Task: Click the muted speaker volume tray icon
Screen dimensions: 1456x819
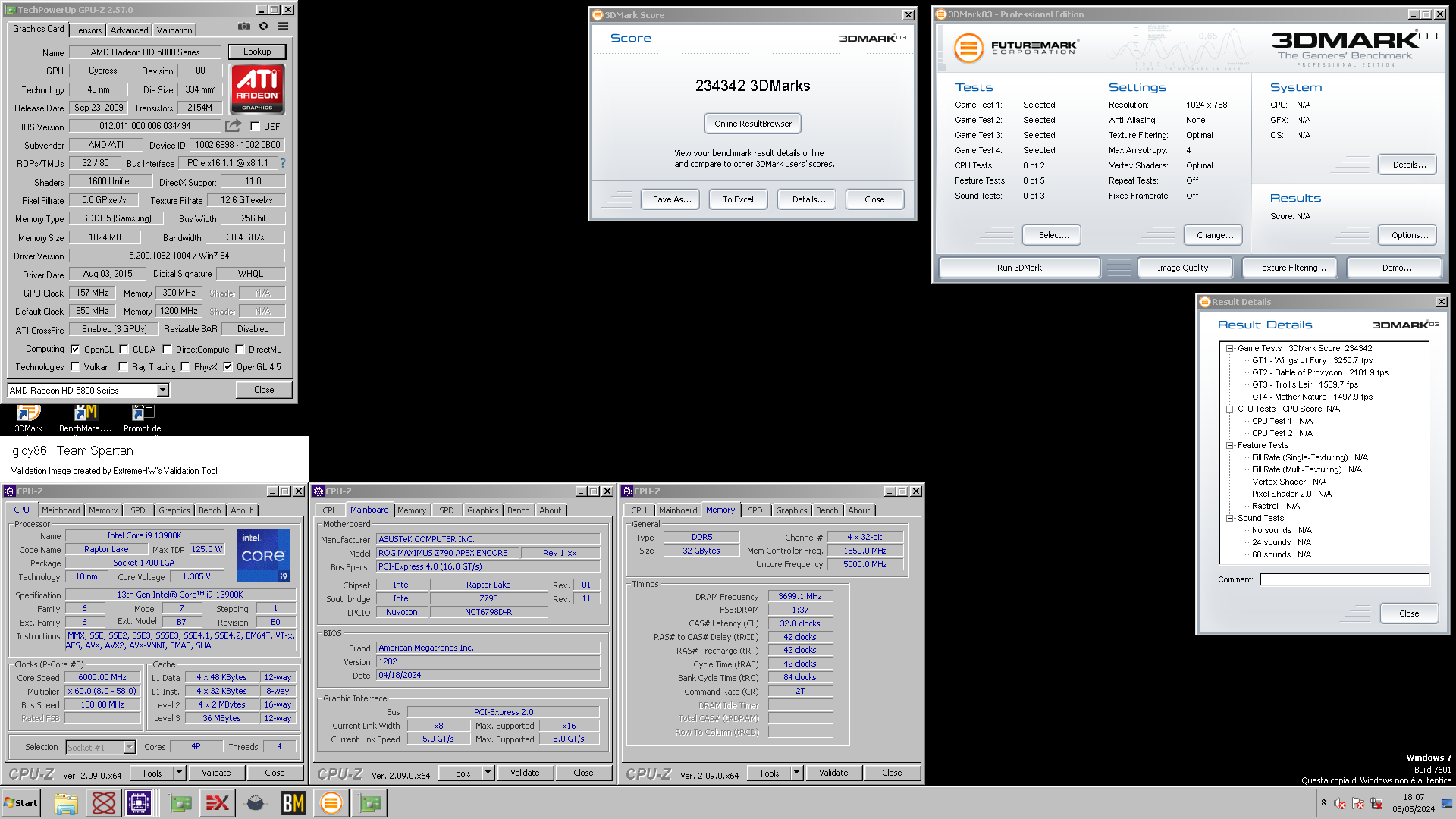Action: coord(1340,803)
